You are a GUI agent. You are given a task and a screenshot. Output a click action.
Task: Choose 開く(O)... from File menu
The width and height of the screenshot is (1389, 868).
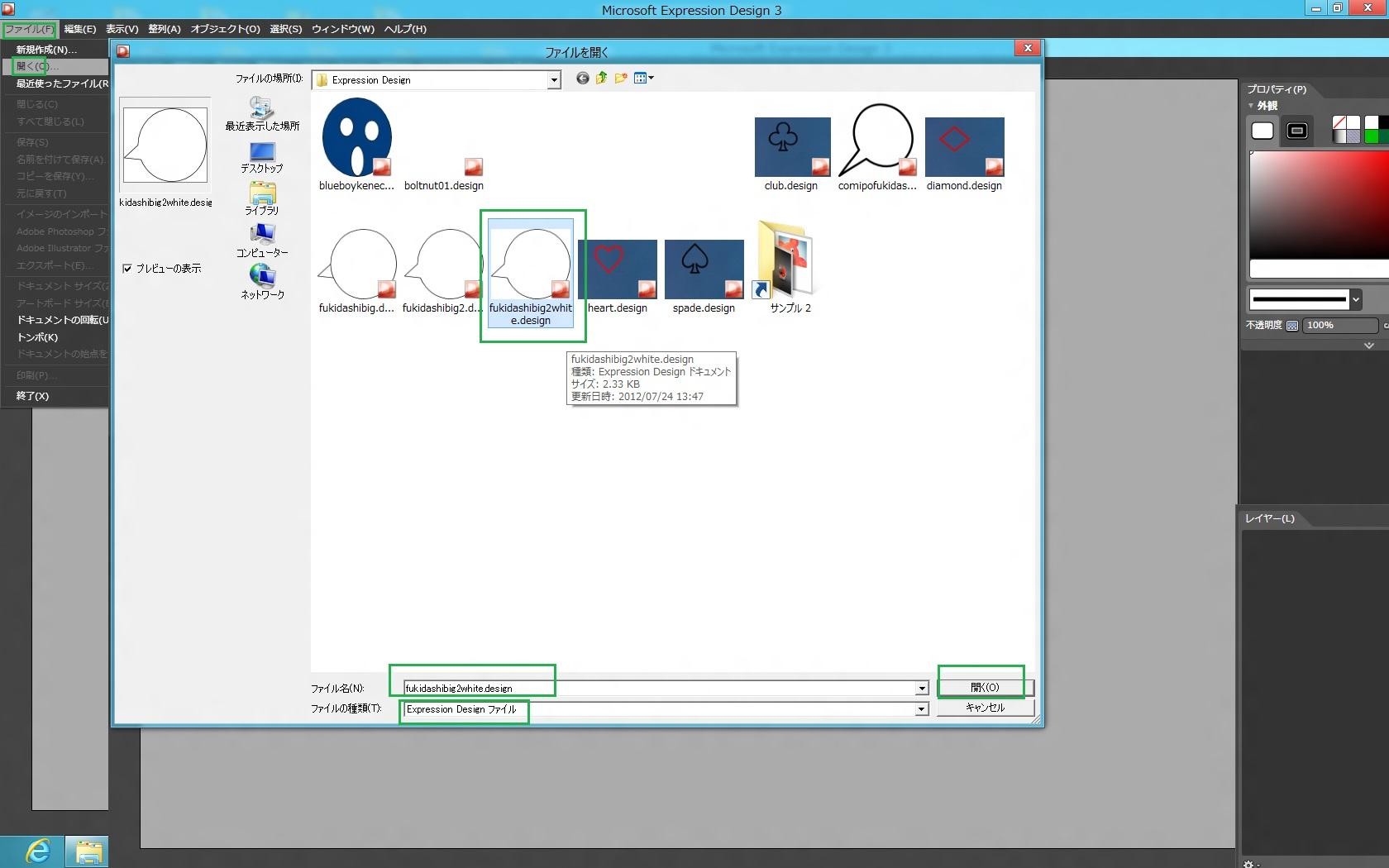[x=55, y=66]
